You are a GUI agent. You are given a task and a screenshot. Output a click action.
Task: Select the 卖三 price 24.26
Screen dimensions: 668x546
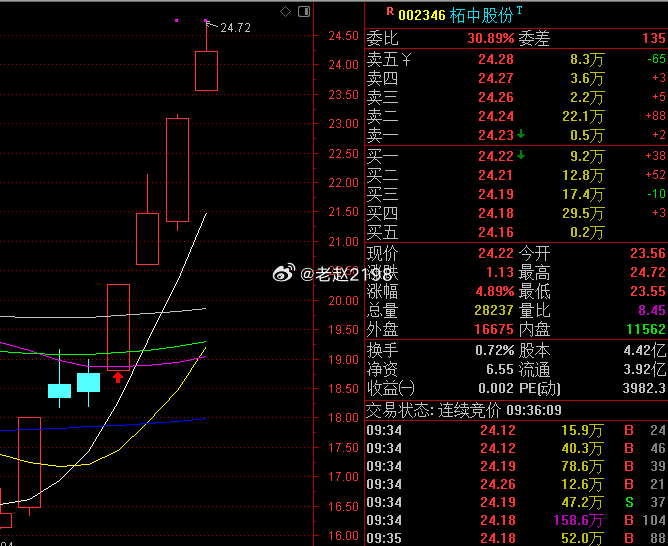[x=496, y=98]
